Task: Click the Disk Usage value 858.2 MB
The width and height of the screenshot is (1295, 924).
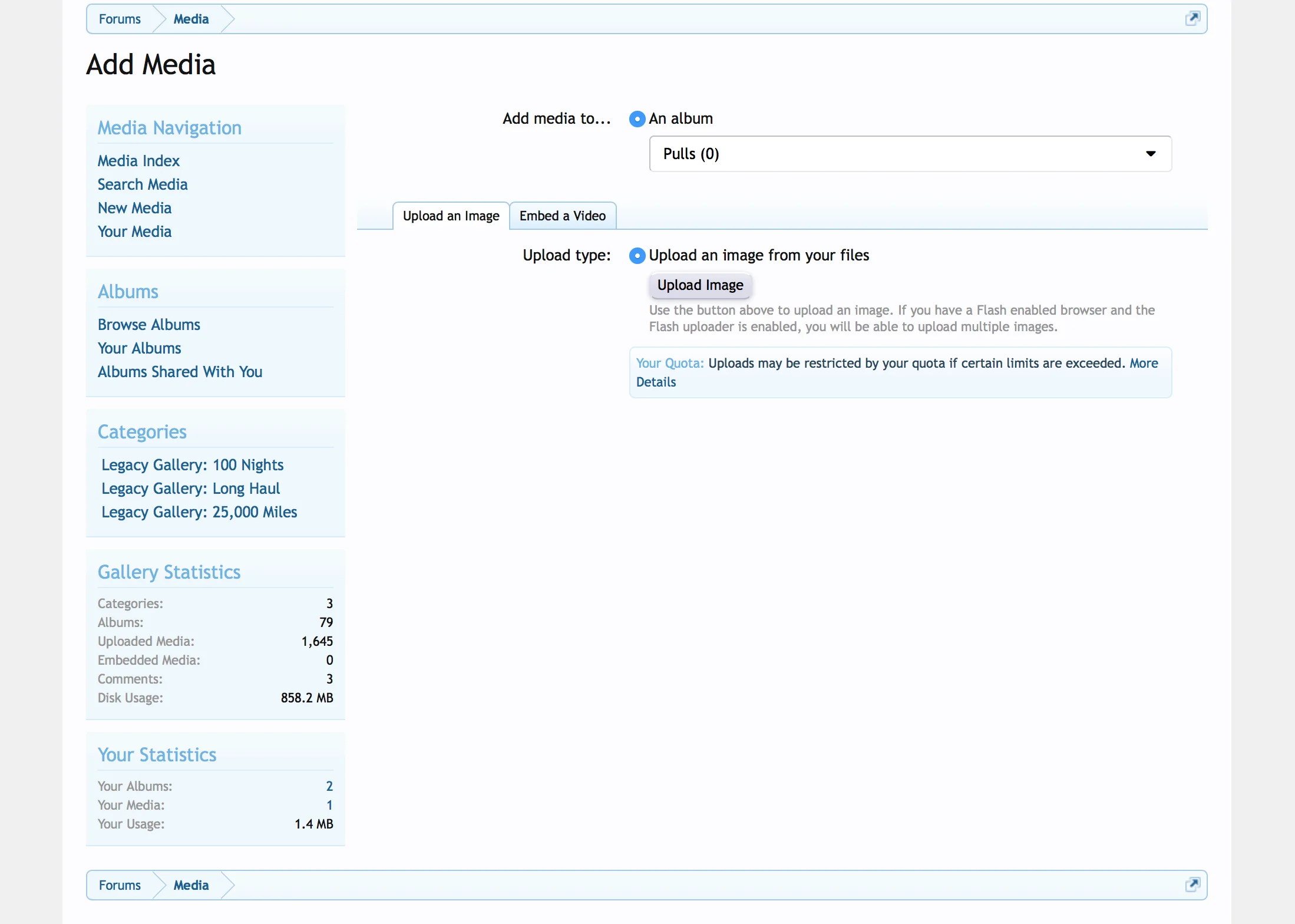Action: [x=307, y=698]
